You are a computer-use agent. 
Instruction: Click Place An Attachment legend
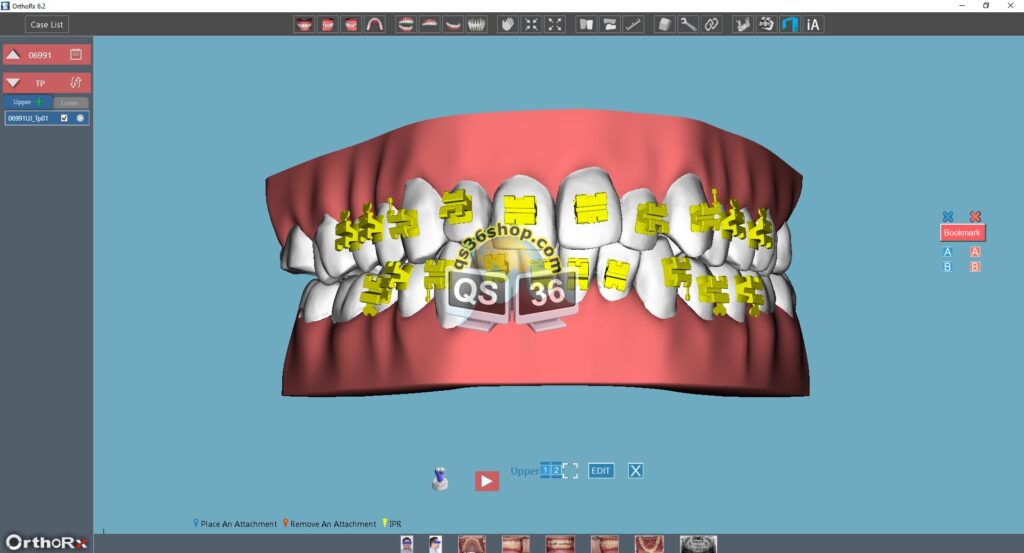235,524
